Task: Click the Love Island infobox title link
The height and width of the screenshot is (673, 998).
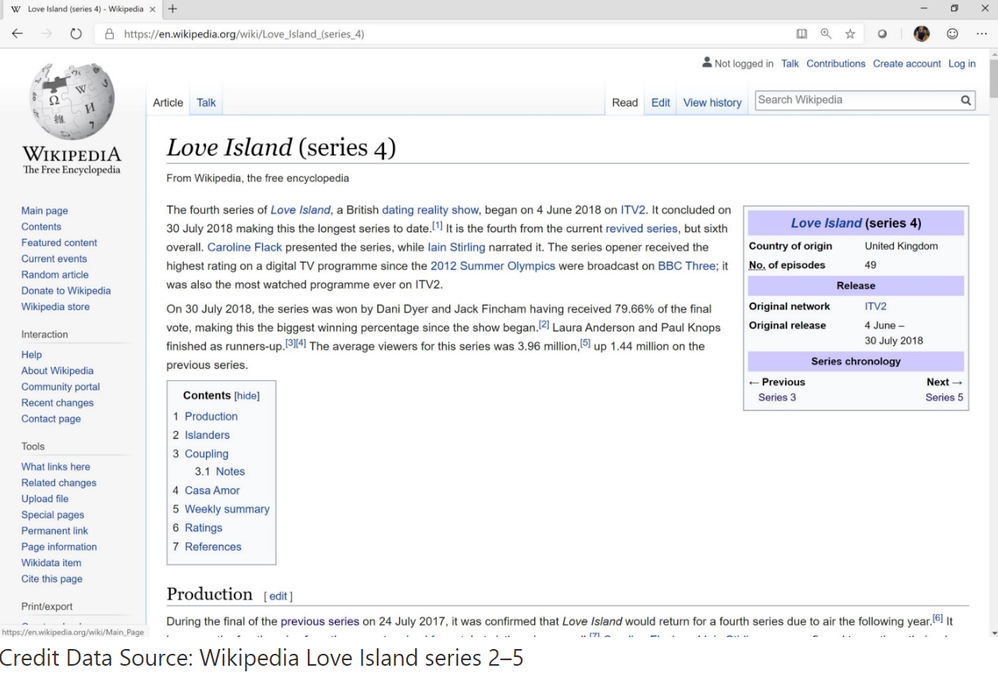Action: click(x=826, y=223)
